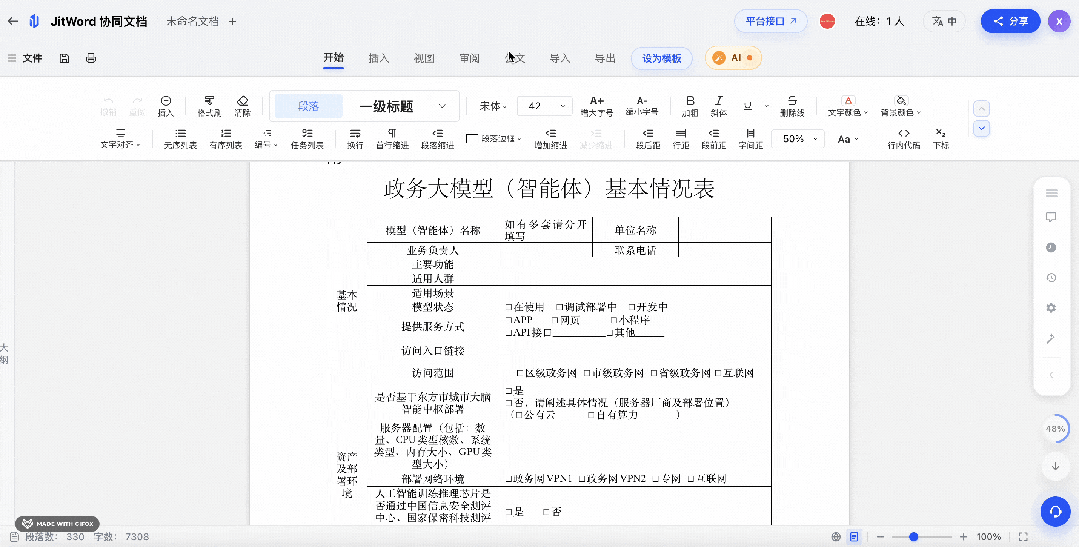Image resolution: width=1079 pixels, height=547 pixels.
Task: Click the zoom slider in status bar
Action: 921,537
